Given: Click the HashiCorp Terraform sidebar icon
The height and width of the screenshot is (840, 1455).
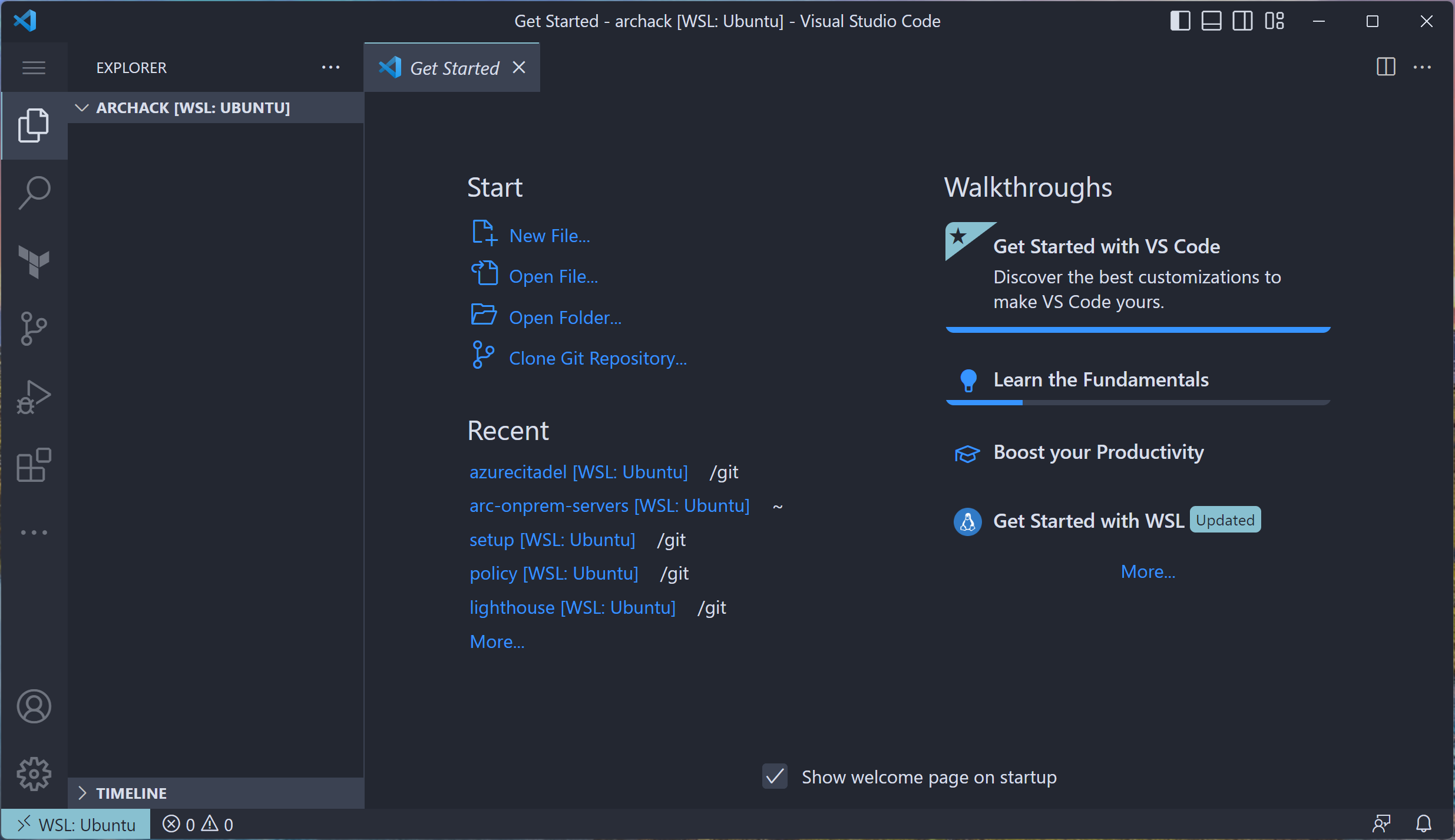Looking at the screenshot, I should [34, 261].
